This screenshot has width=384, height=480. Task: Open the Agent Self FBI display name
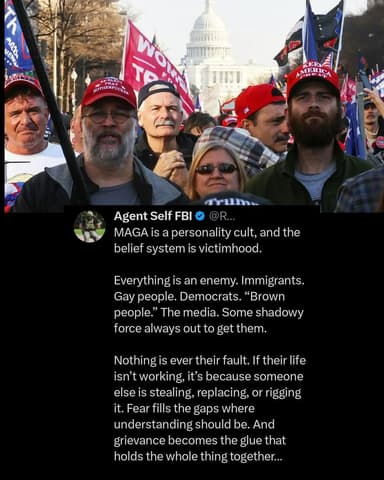click(x=153, y=216)
